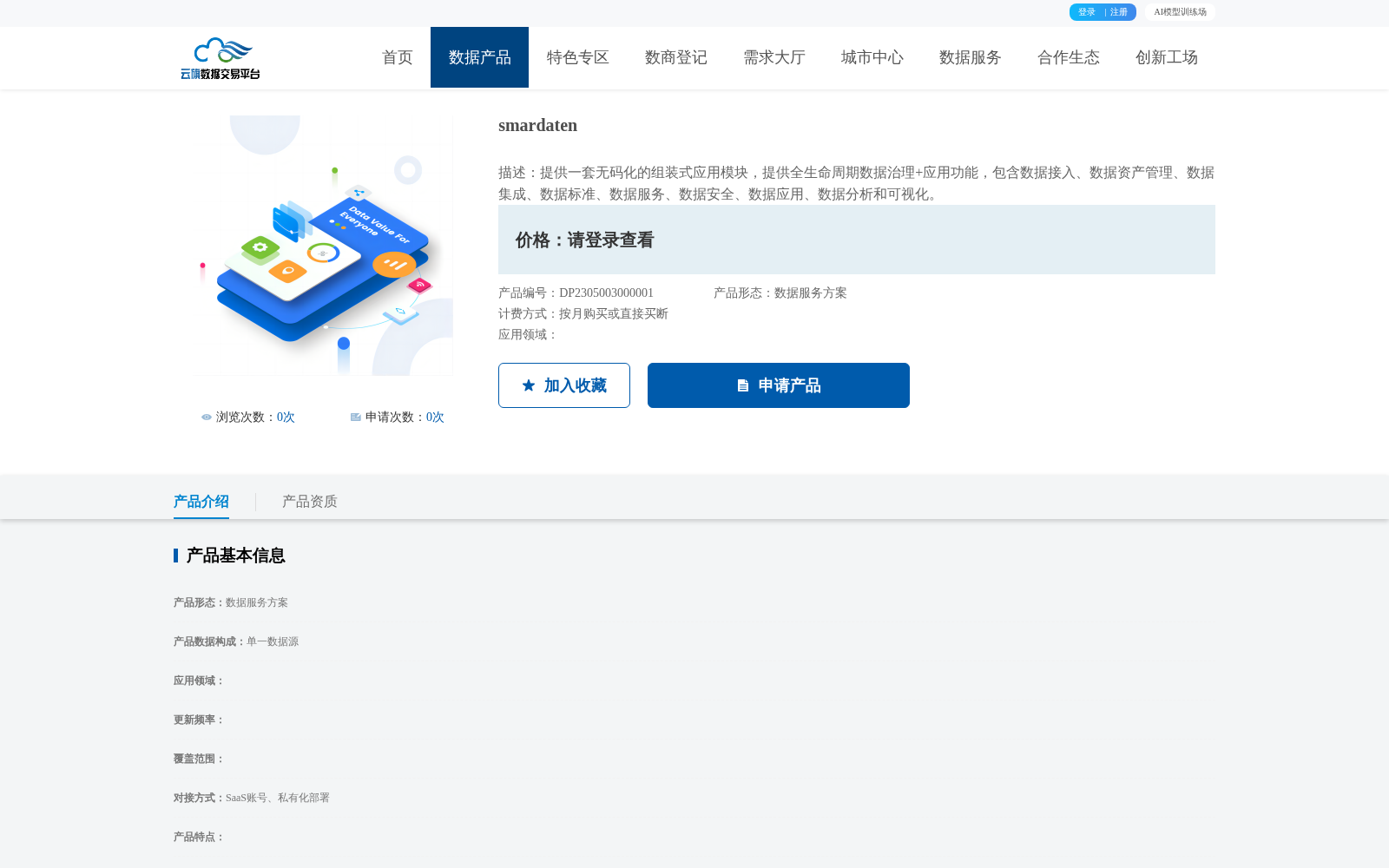The height and width of the screenshot is (868, 1389).
Task: Open the AI模型训练场 button
Action: [1180, 12]
